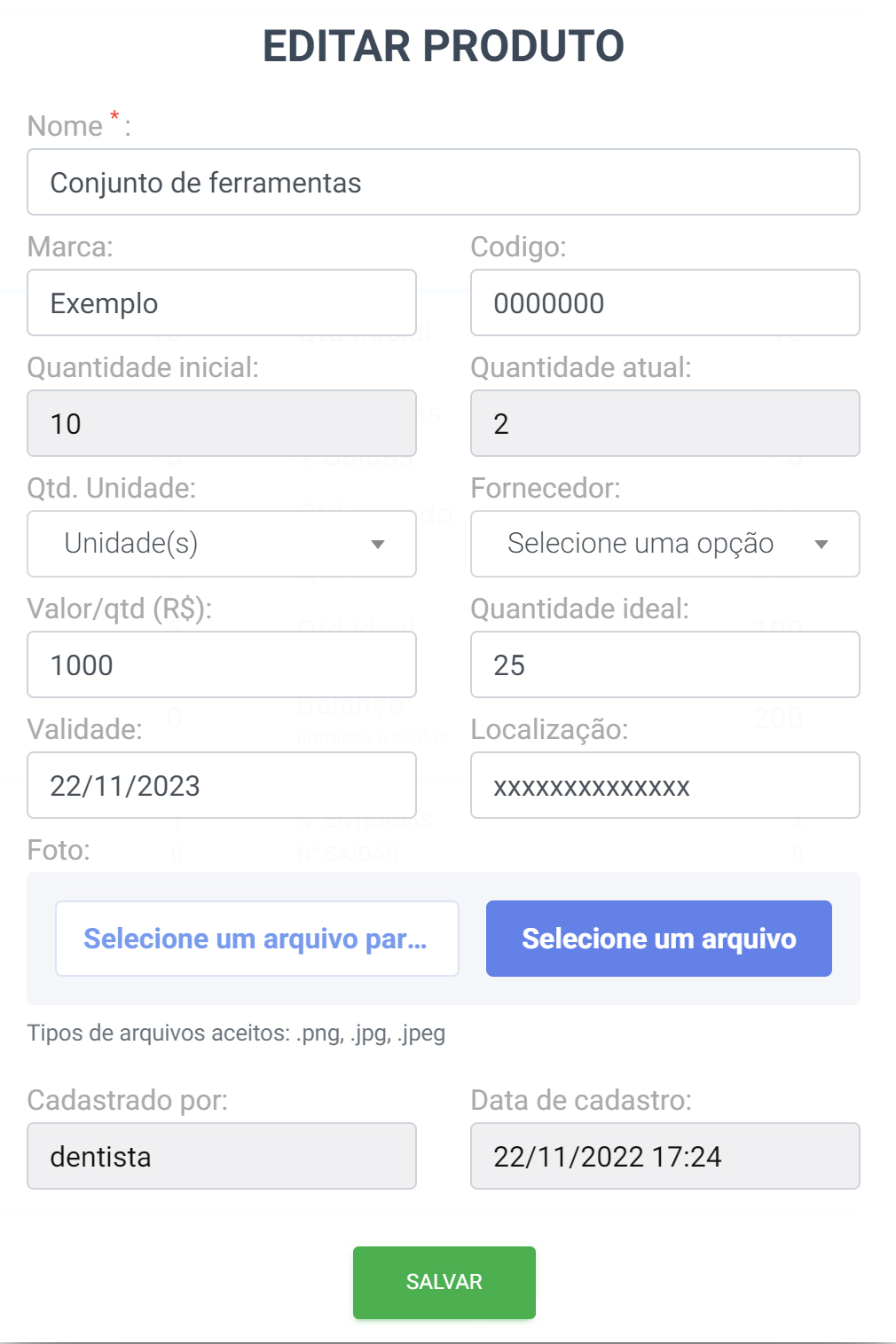Click the arrow beside Selecione uma opção

tap(821, 545)
